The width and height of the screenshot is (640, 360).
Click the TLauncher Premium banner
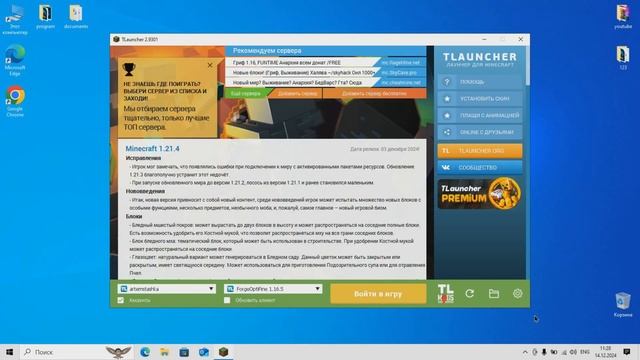click(480, 193)
